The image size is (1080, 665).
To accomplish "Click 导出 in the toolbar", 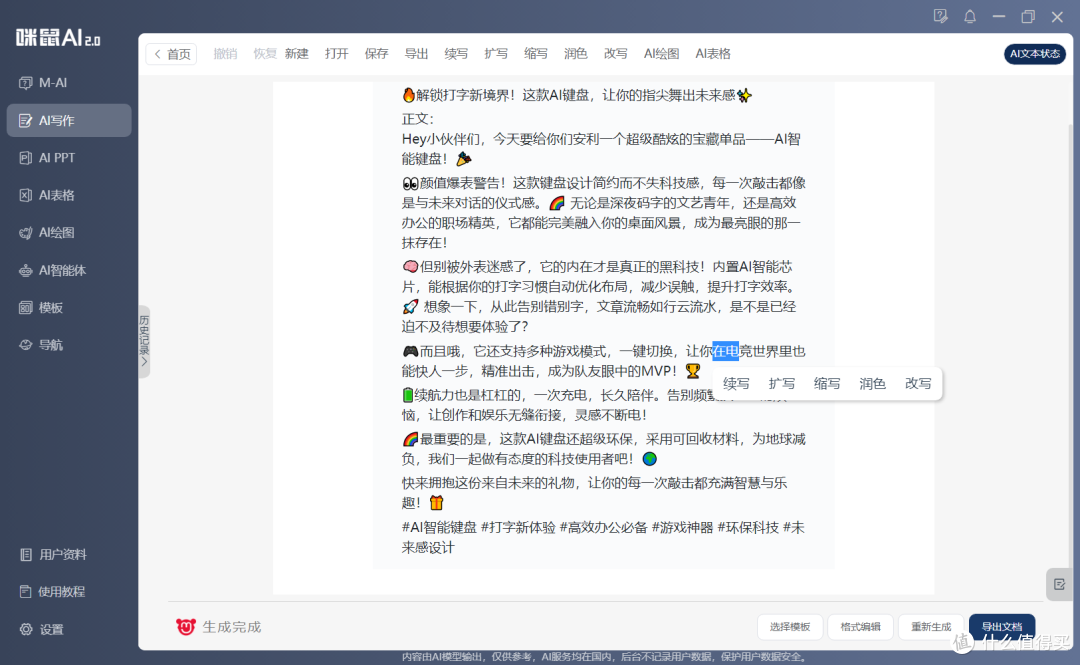I will point(416,54).
